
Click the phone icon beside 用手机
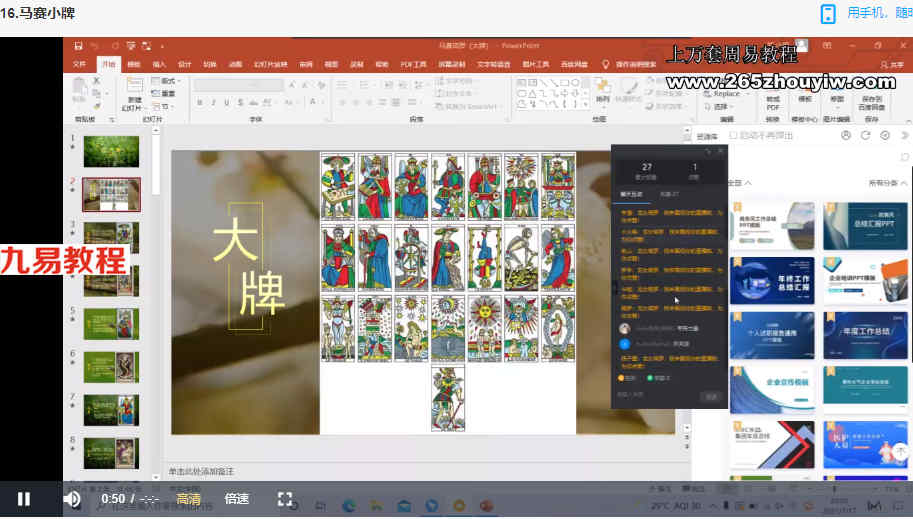pyautogui.click(x=827, y=13)
